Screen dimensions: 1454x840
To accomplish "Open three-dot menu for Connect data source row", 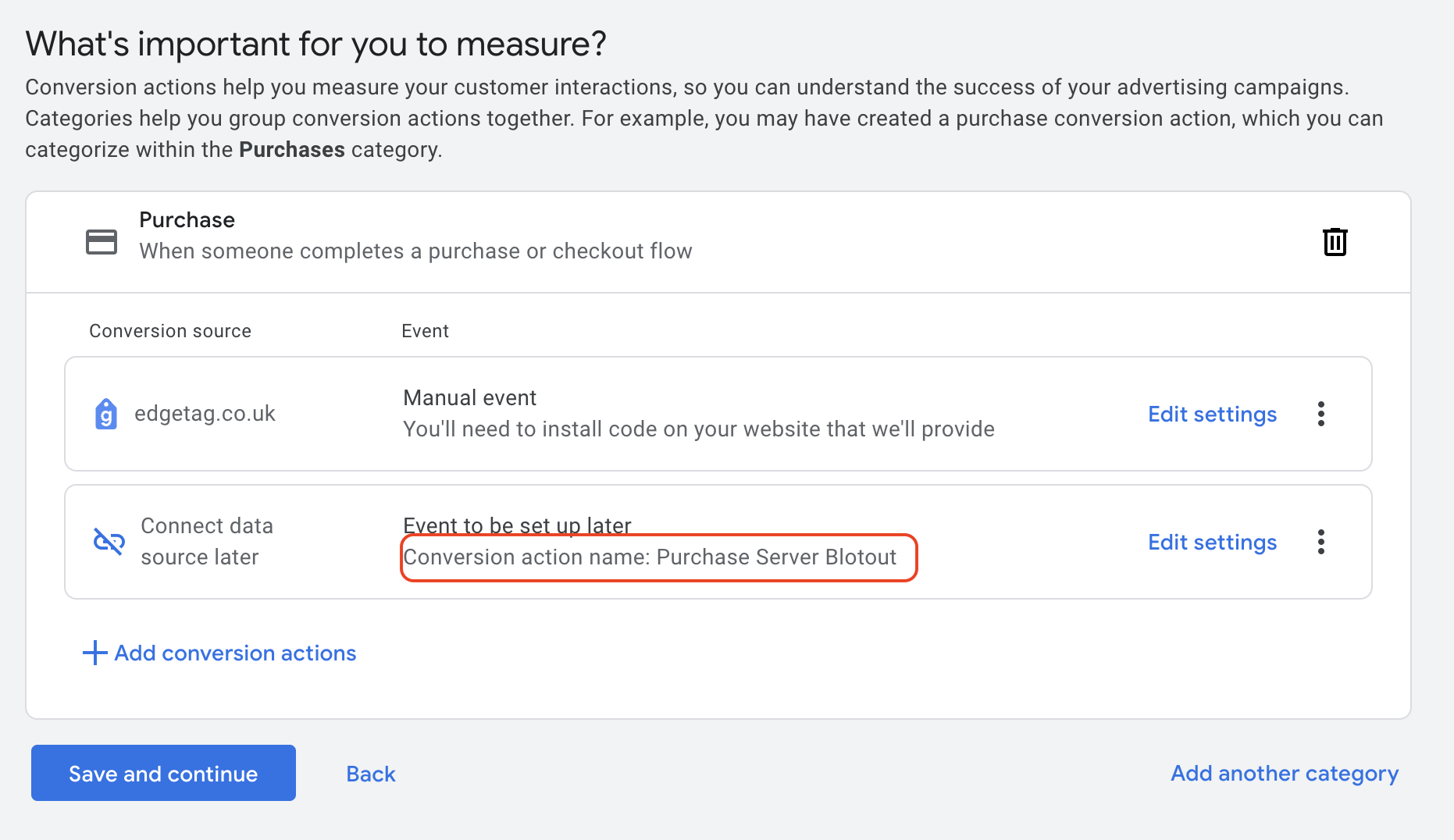I will click(x=1320, y=542).
